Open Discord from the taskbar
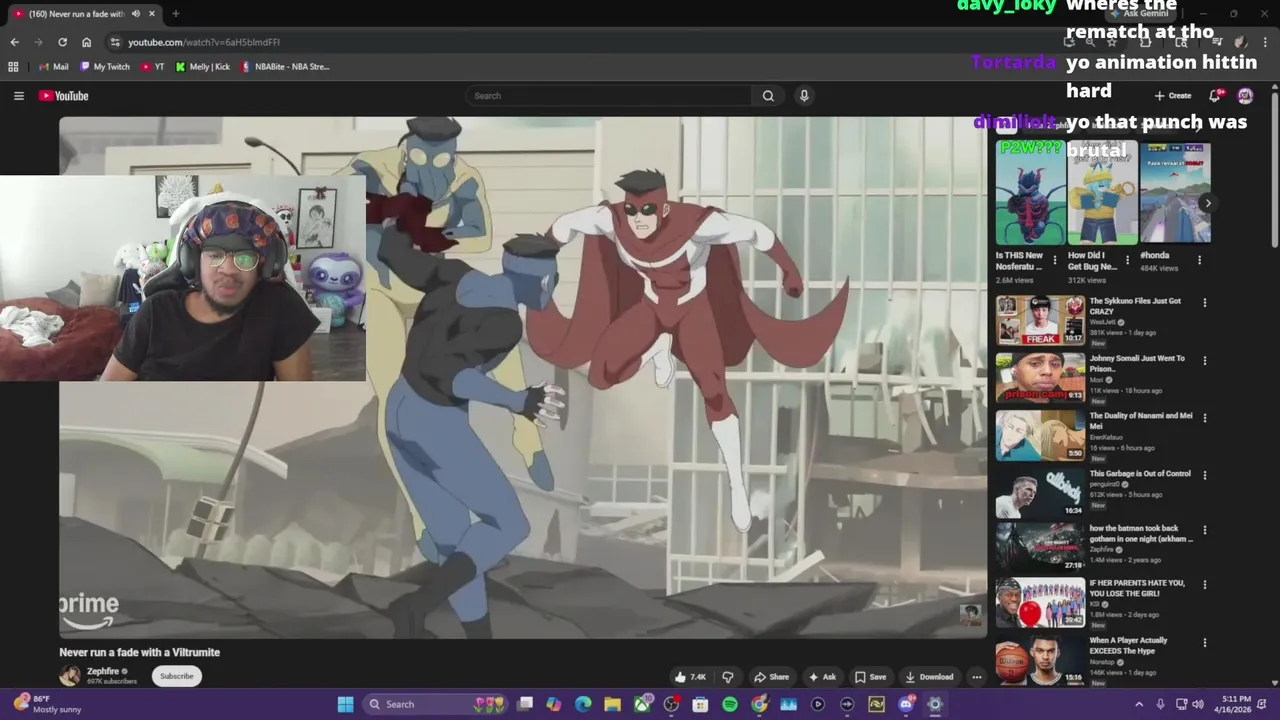Screen dimensions: 1280x720 pyautogui.click(x=906, y=704)
